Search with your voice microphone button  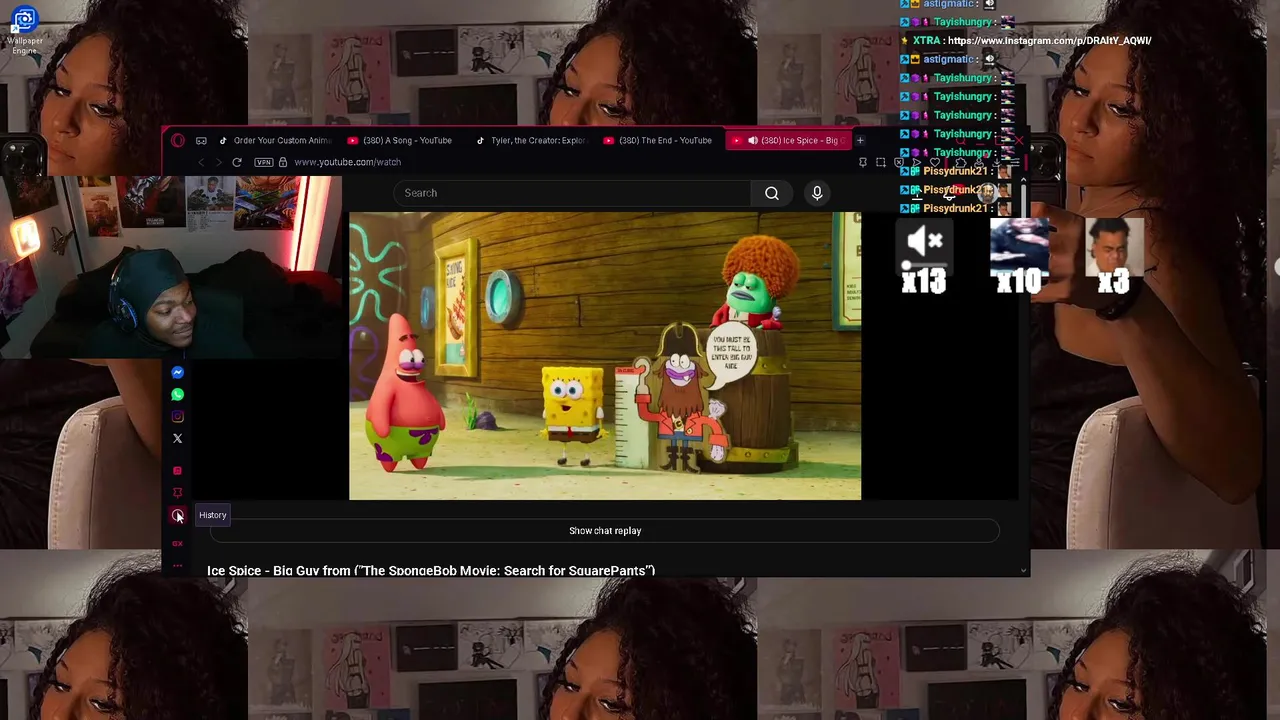(817, 193)
